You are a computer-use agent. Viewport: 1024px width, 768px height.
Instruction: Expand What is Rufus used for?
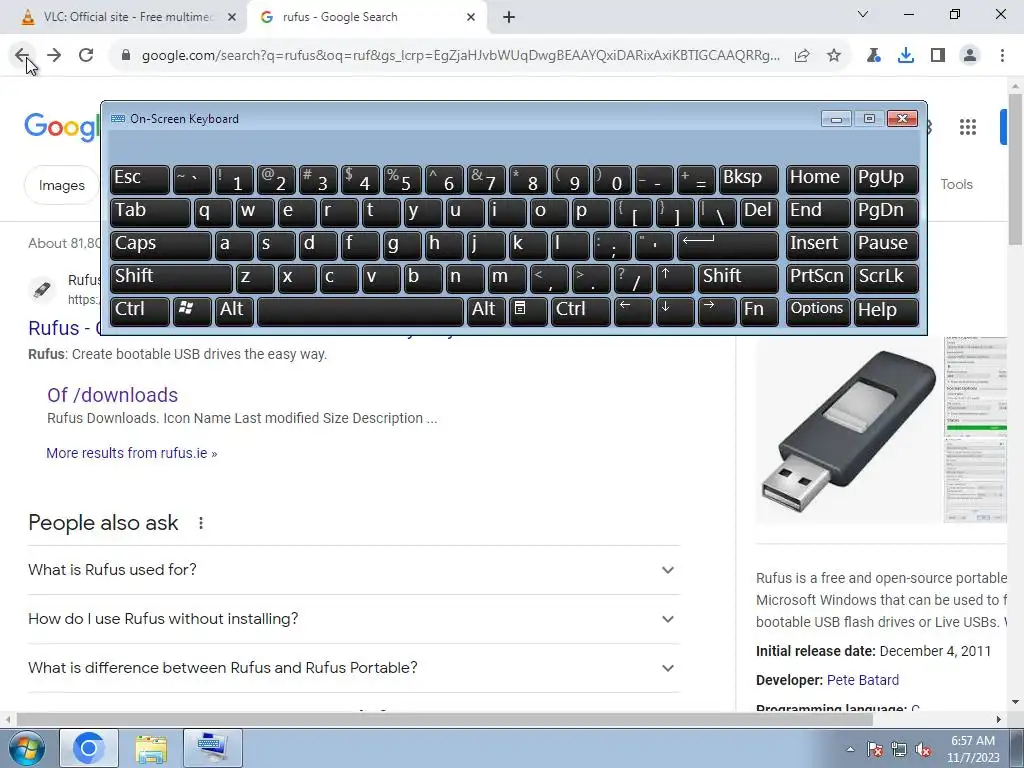click(354, 570)
